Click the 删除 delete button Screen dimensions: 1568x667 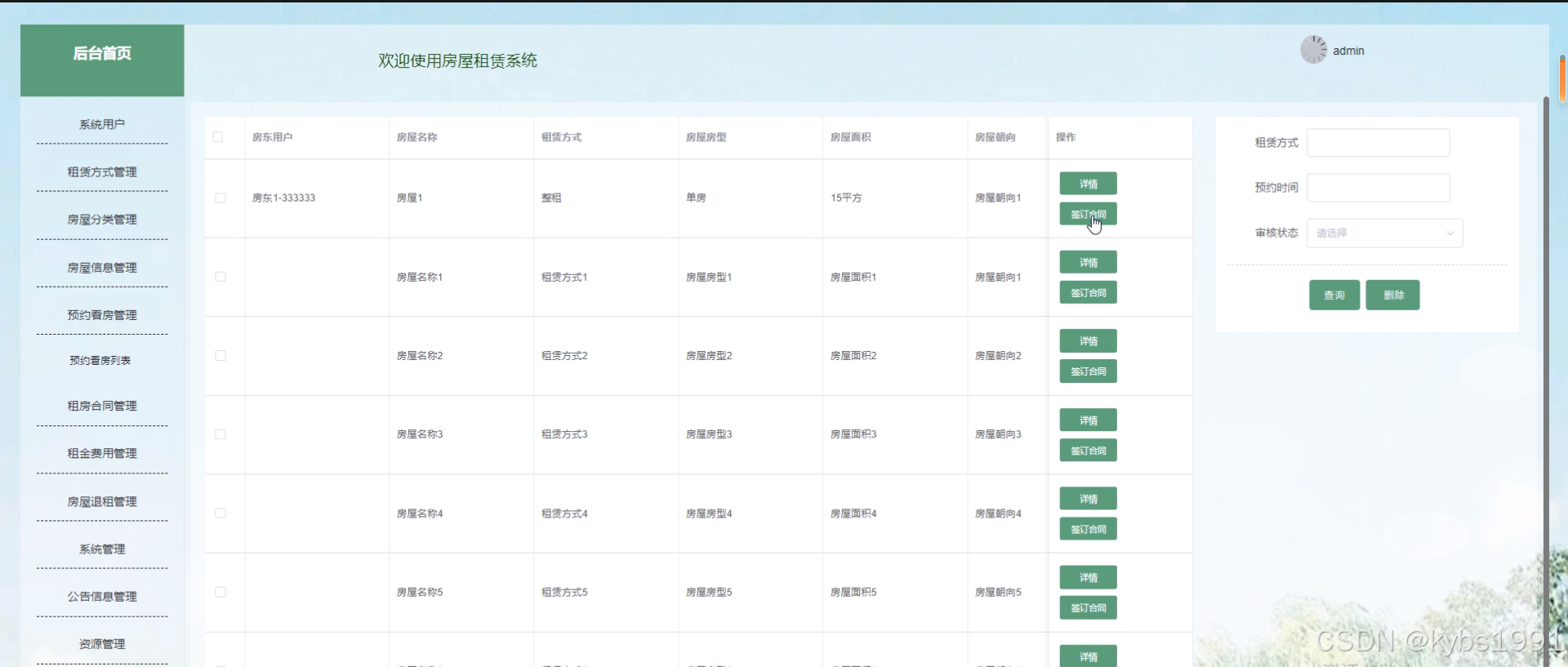1393,295
